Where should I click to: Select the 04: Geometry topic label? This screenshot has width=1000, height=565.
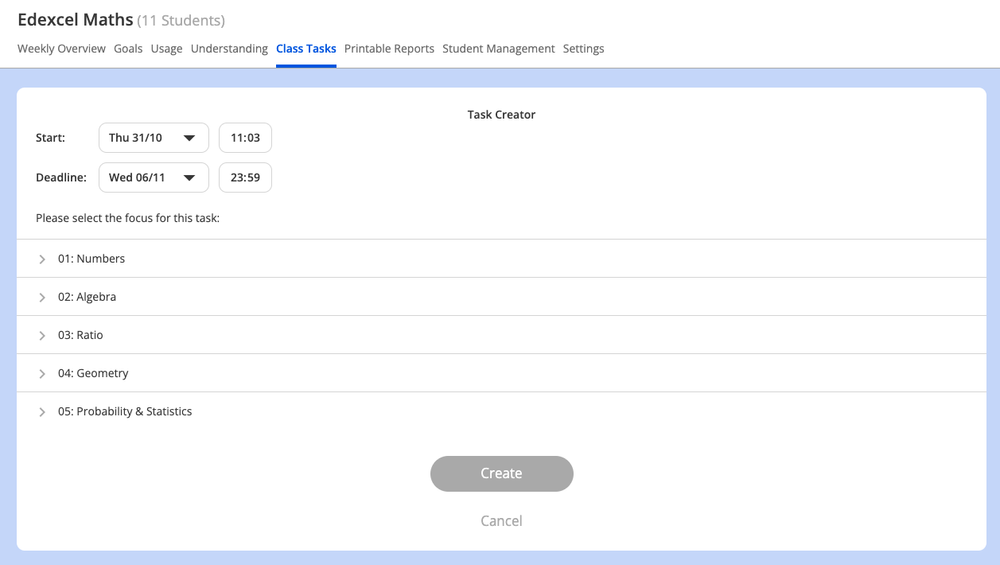point(93,373)
